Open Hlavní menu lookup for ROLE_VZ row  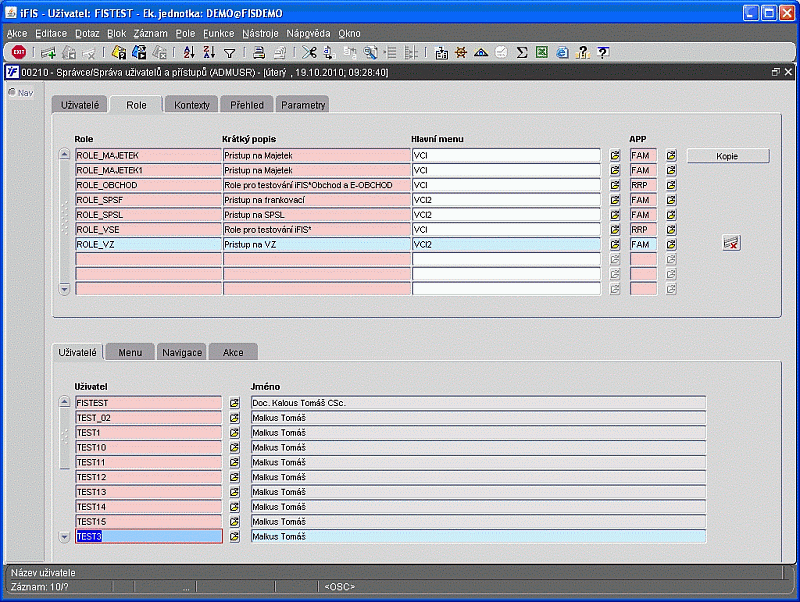point(615,244)
